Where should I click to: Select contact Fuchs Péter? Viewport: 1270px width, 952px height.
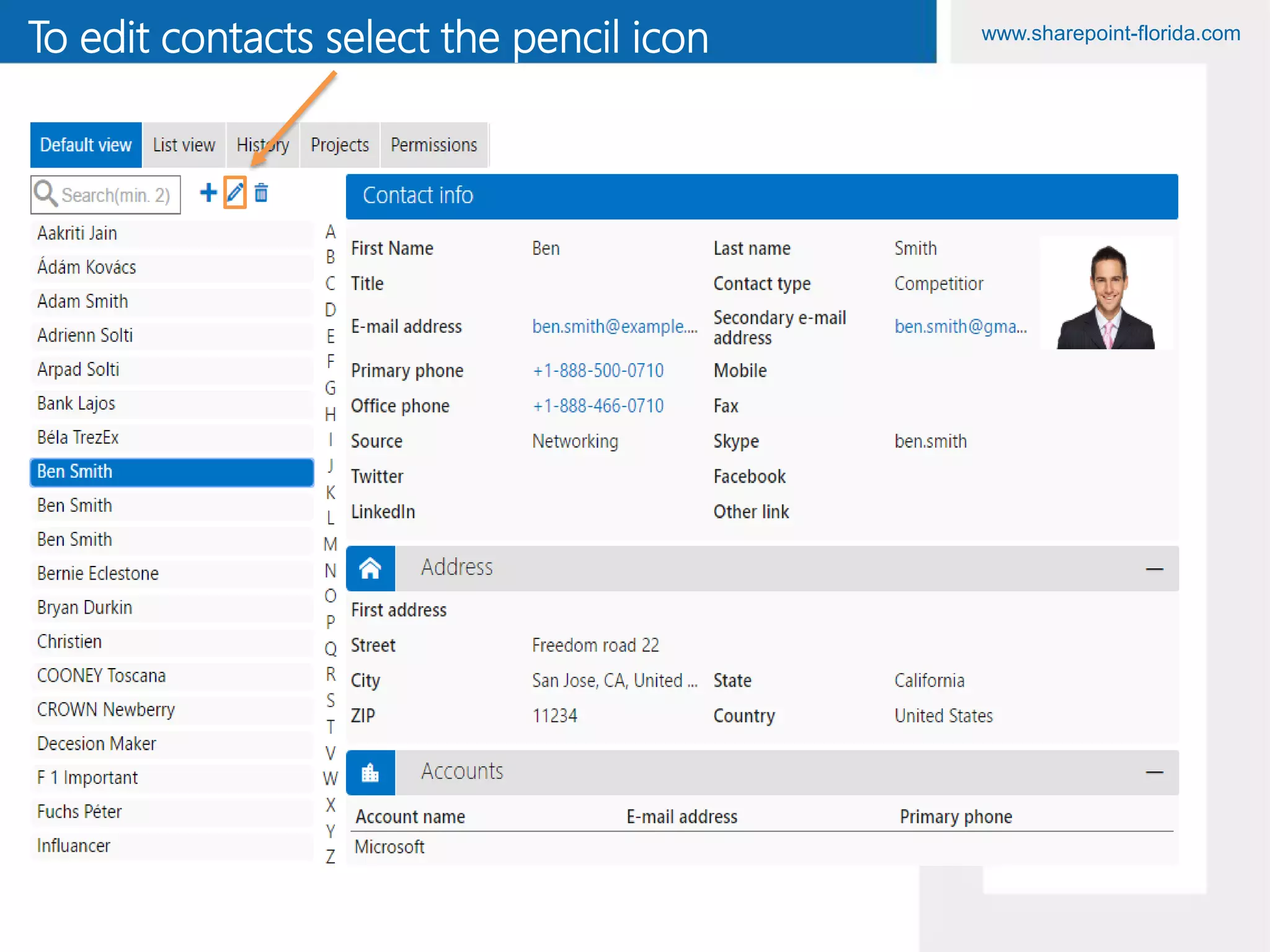click(172, 813)
